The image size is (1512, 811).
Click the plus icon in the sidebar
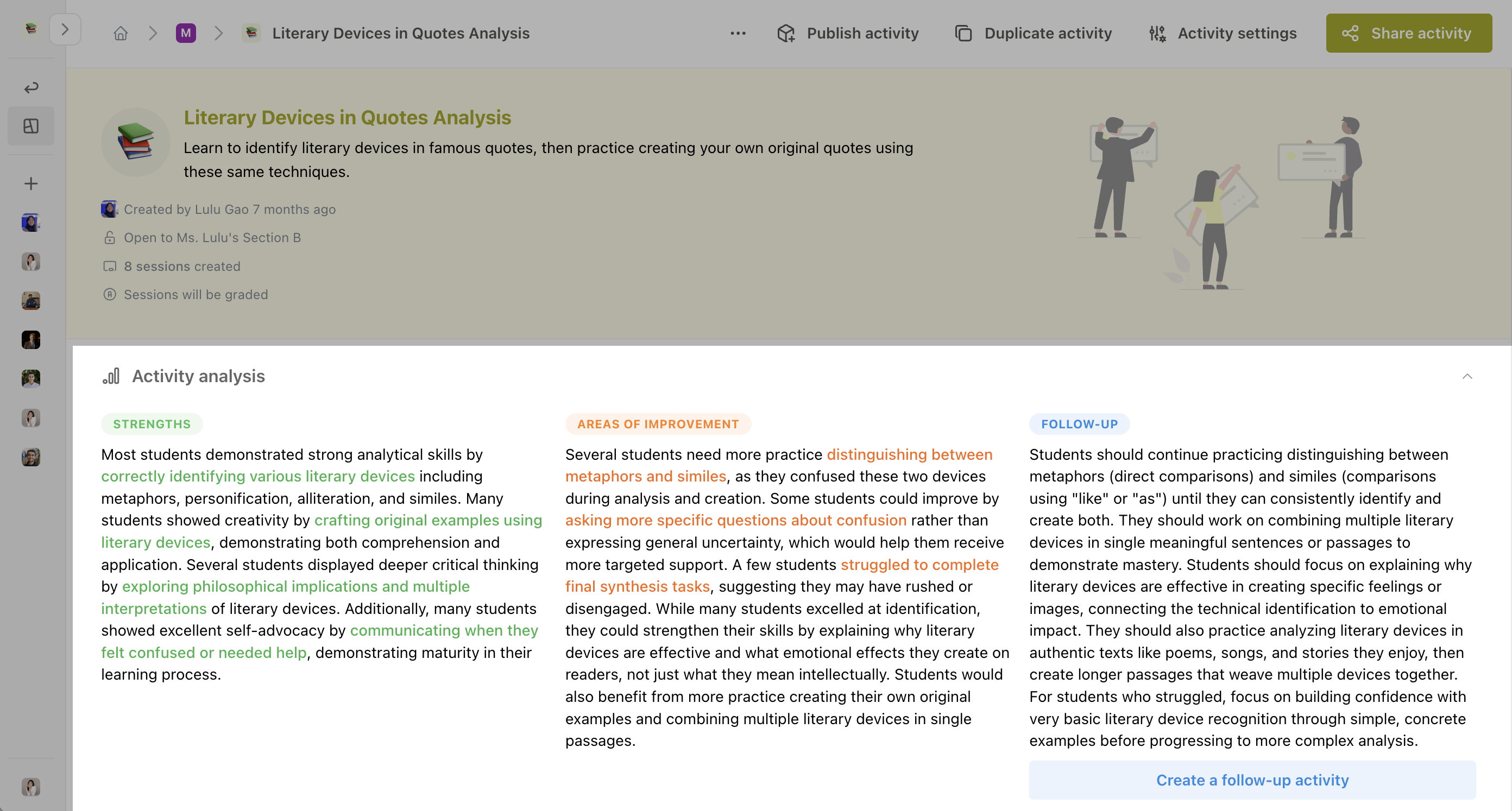(x=31, y=183)
